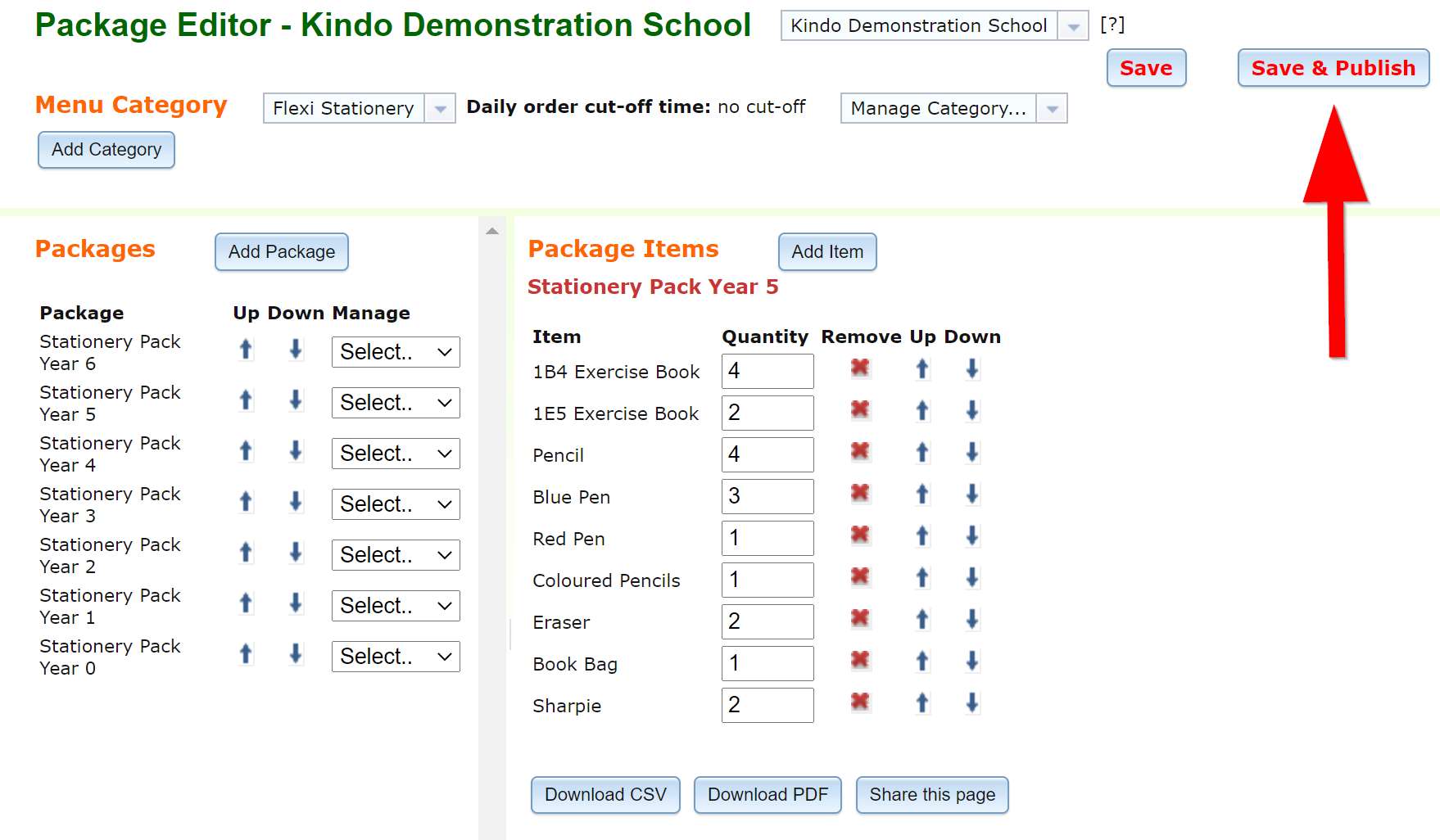Move Stationery Pack Year 0 down
This screenshot has height=840, width=1440.
[x=296, y=654]
